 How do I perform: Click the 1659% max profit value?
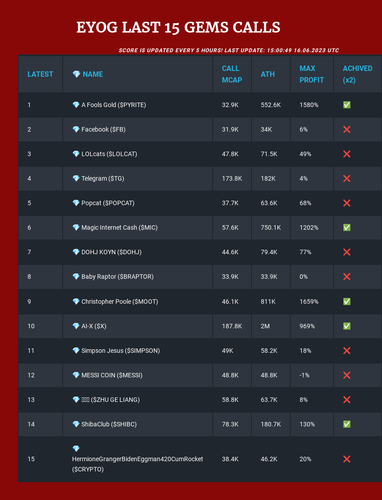pyautogui.click(x=309, y=302)
